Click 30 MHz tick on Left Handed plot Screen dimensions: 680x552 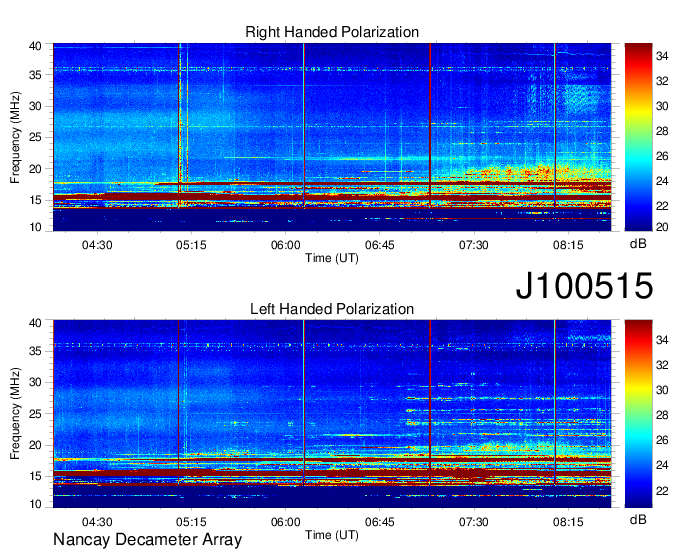pyautogui.click(x=35, y=383)
